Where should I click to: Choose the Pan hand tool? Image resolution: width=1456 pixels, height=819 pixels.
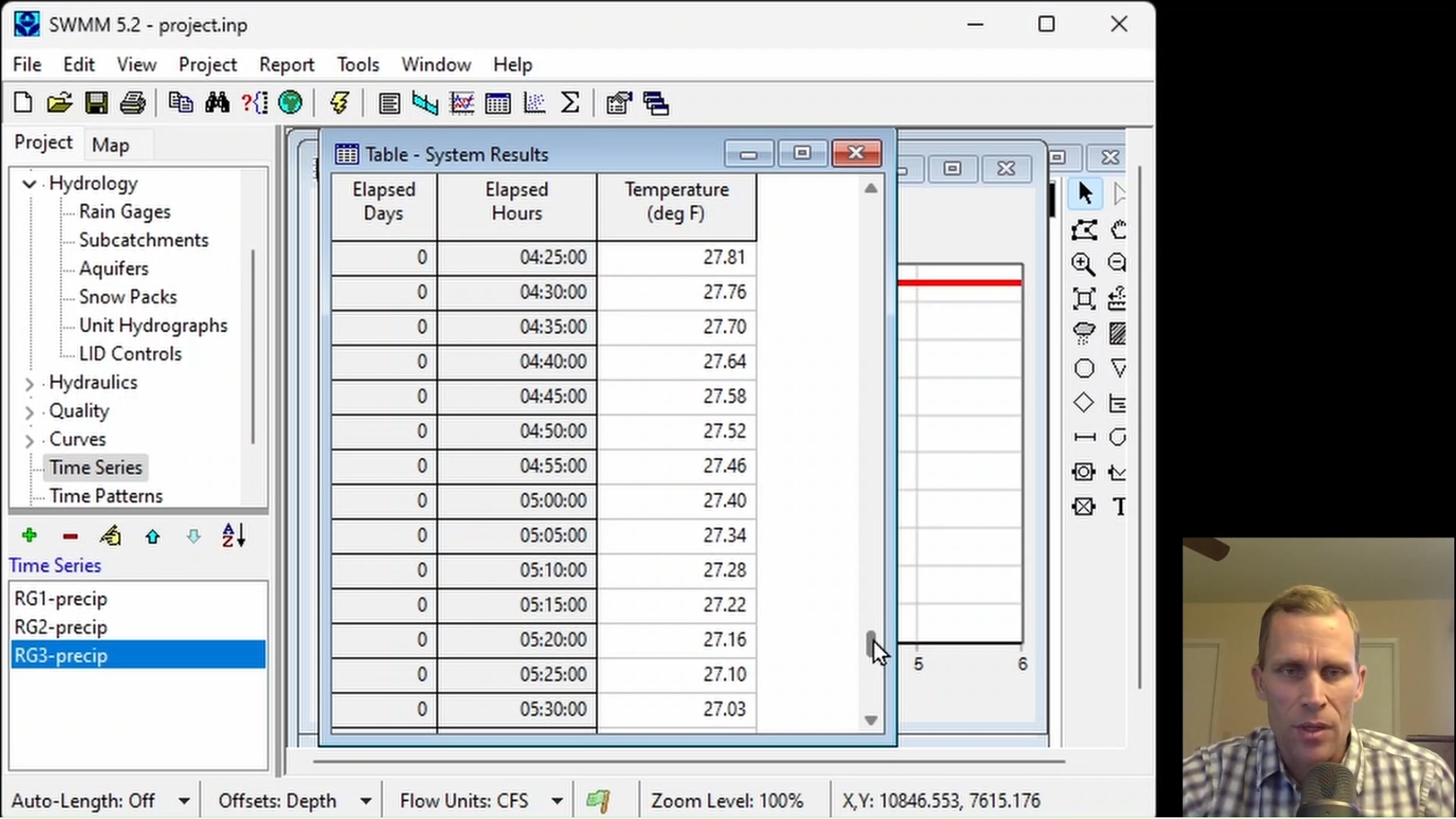1118,229
